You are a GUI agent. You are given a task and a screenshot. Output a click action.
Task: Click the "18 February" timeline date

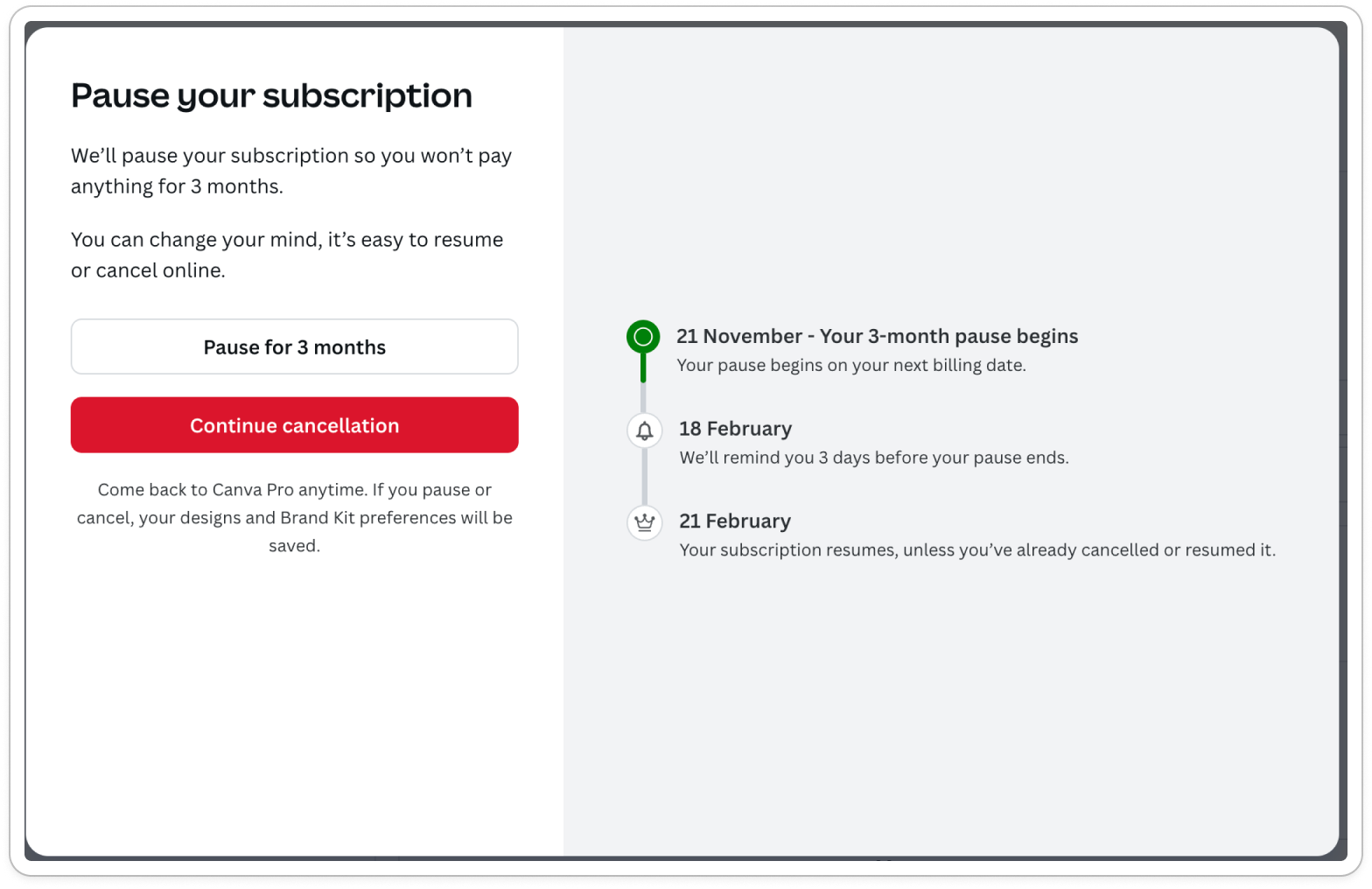735,429
